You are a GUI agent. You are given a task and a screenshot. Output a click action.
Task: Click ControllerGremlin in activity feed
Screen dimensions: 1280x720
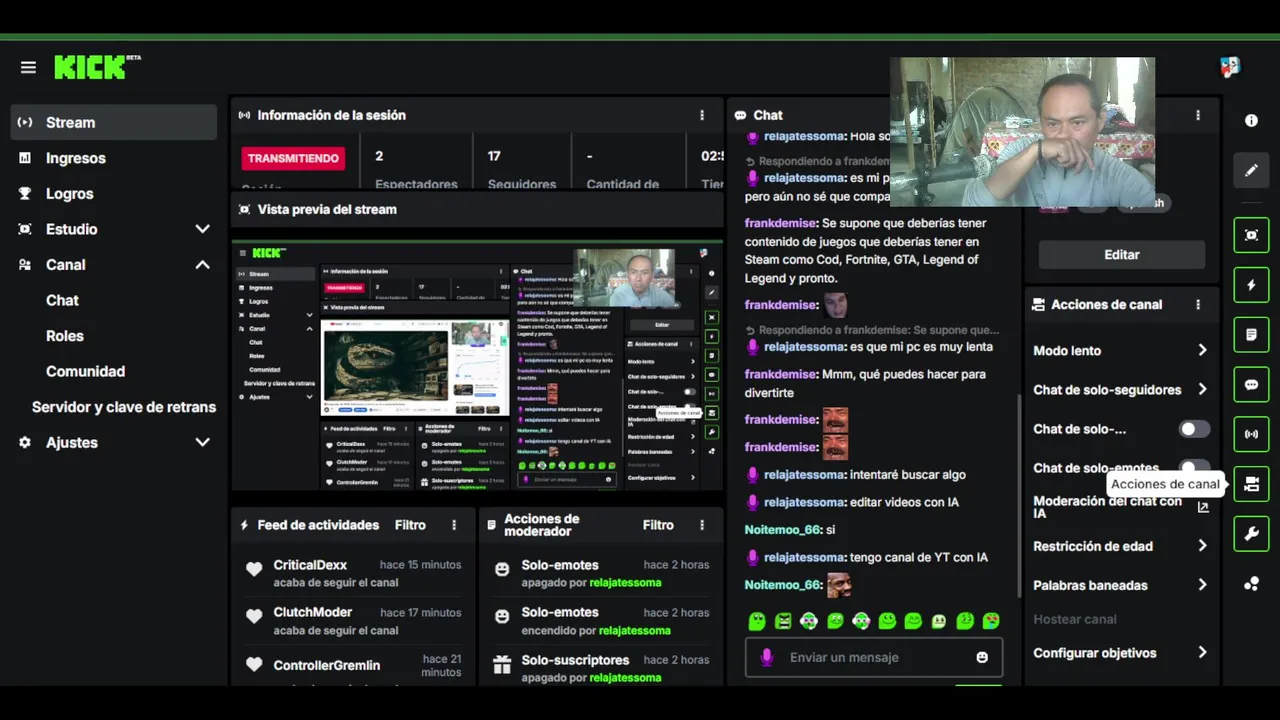point(327,665)
